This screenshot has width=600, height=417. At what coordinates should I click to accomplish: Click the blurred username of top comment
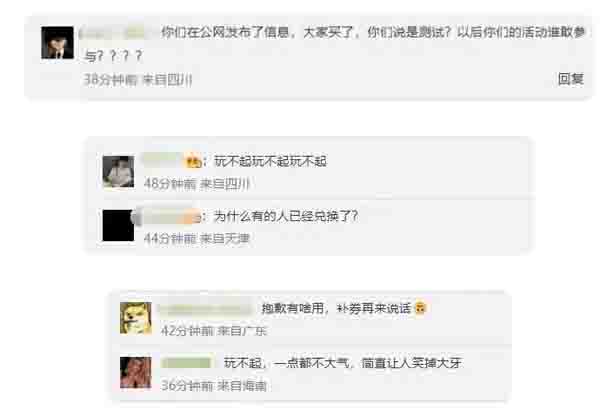(x=113, y=33)
